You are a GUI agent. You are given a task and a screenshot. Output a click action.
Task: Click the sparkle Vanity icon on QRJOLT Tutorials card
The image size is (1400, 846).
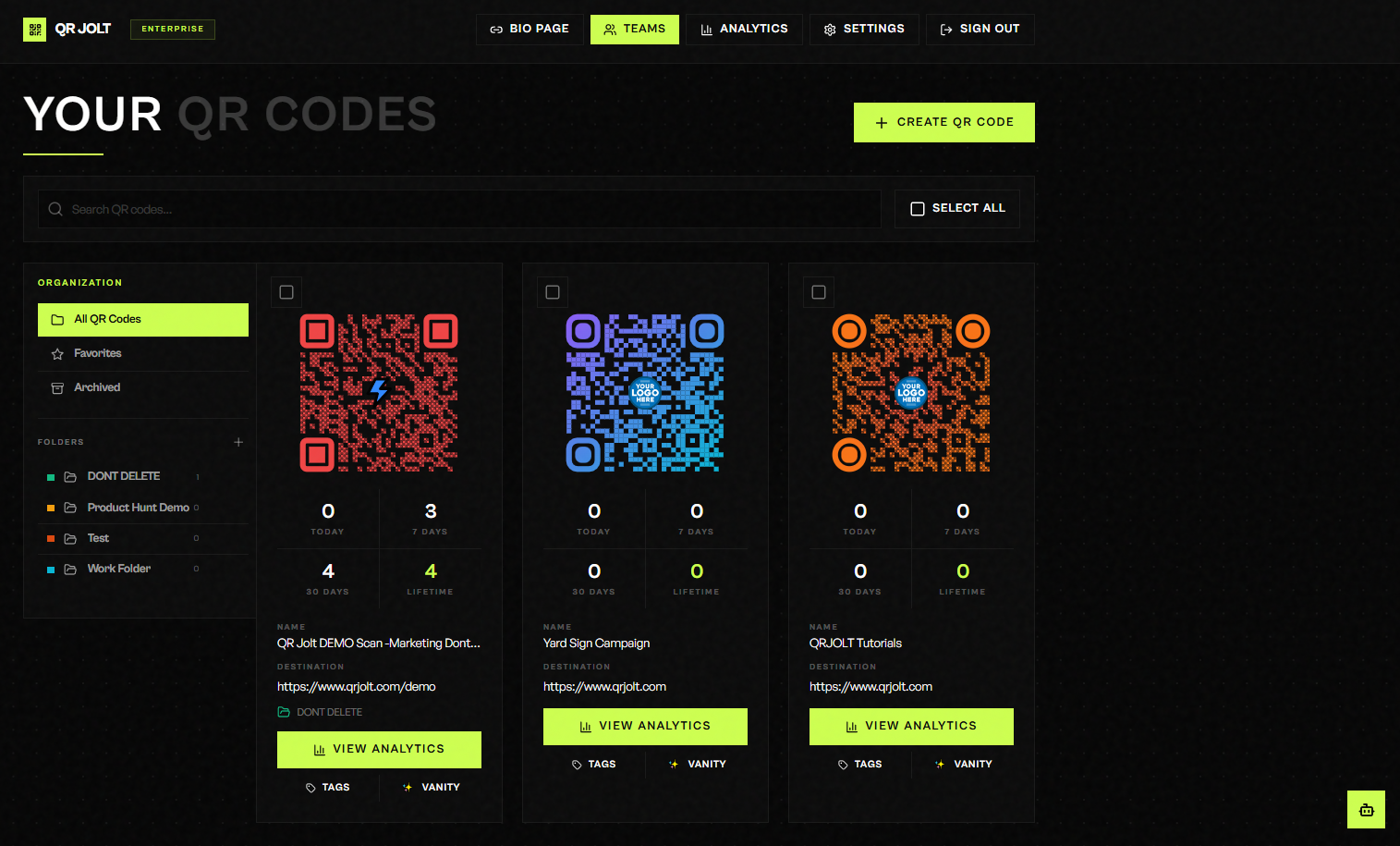pos(940,765)
